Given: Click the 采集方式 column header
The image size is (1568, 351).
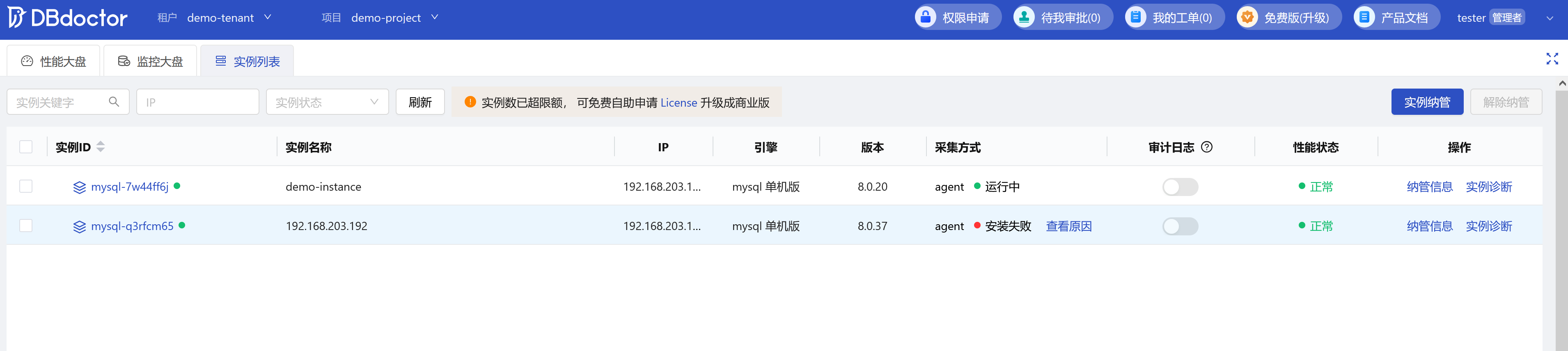Looking at the screenshot, I should (958, 147).
